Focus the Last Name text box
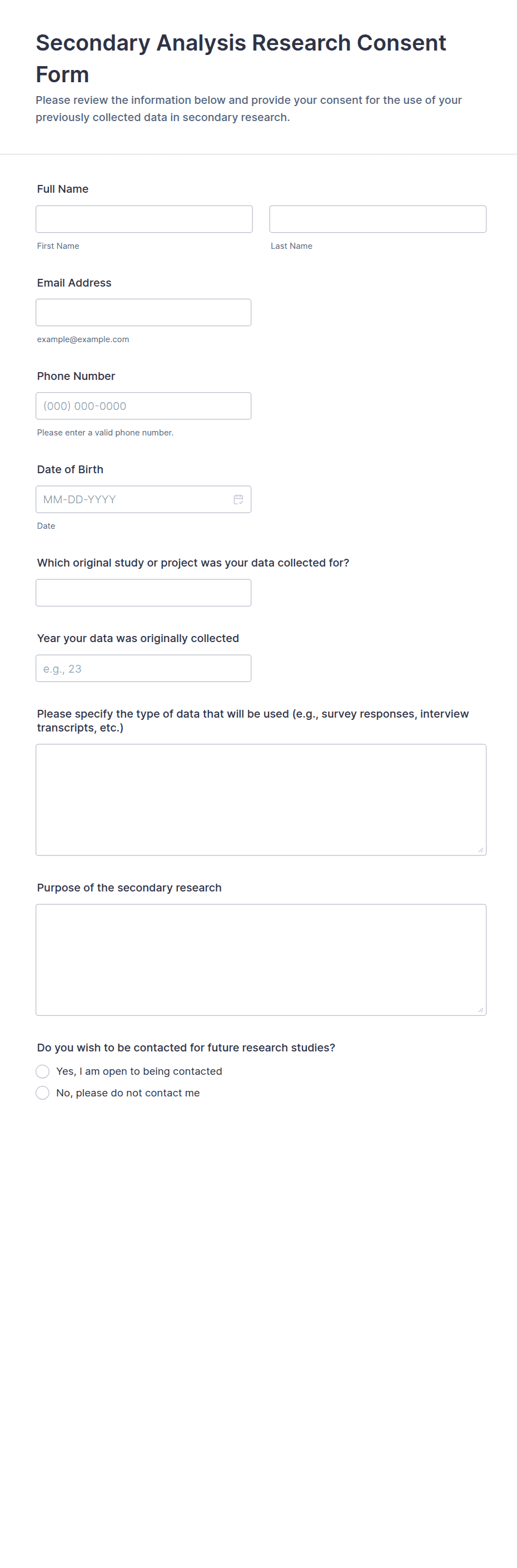Screen dimensions: 517x1568 click(377, 219)
